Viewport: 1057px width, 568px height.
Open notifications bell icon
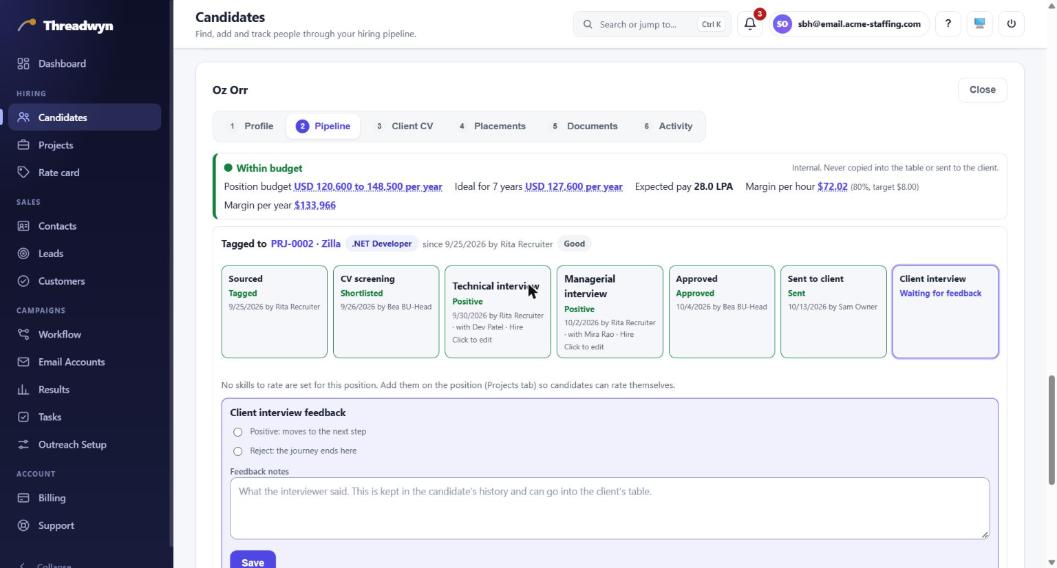pos(750,24)
